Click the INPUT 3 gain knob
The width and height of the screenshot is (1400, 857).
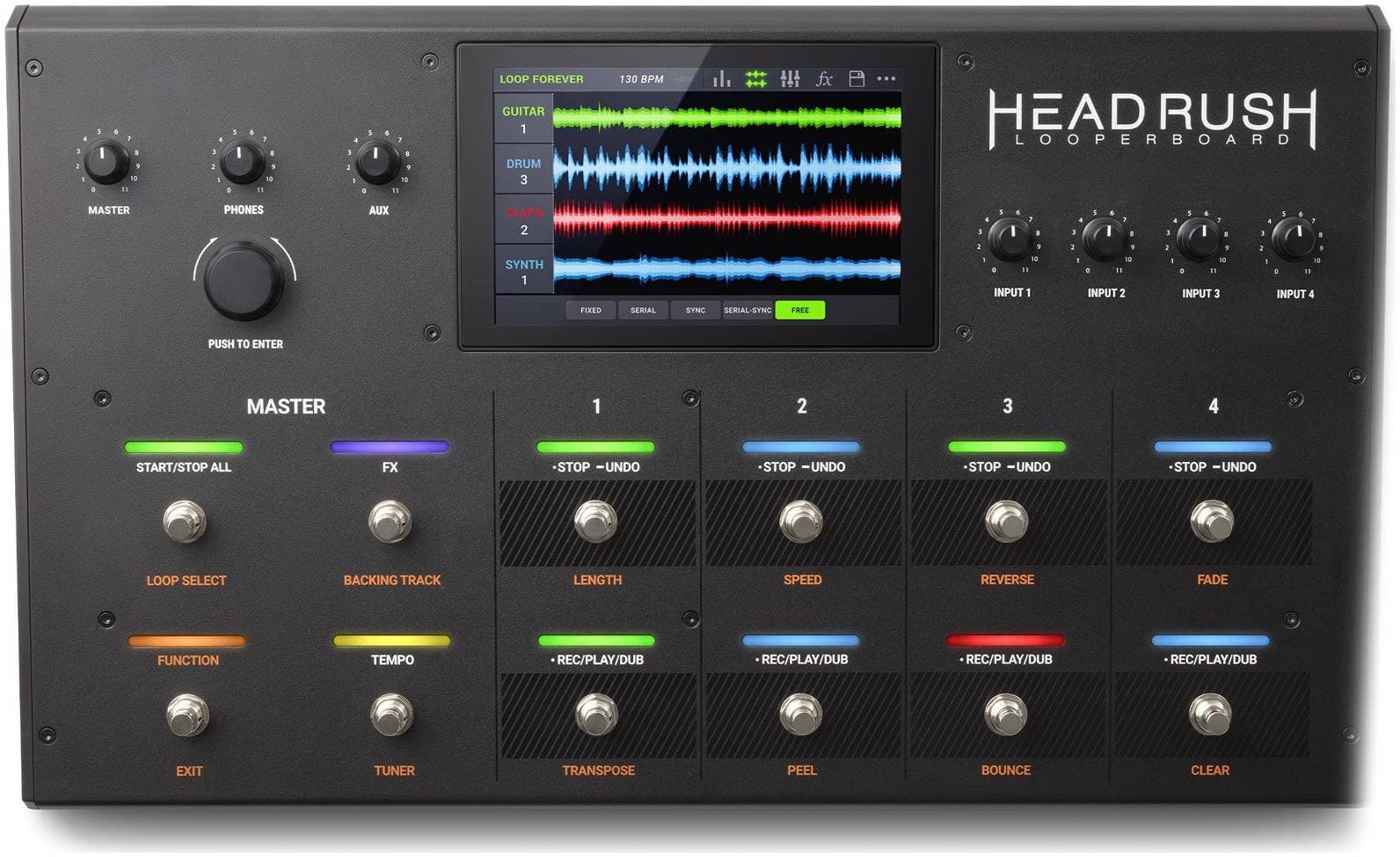tap(1199, 238)
